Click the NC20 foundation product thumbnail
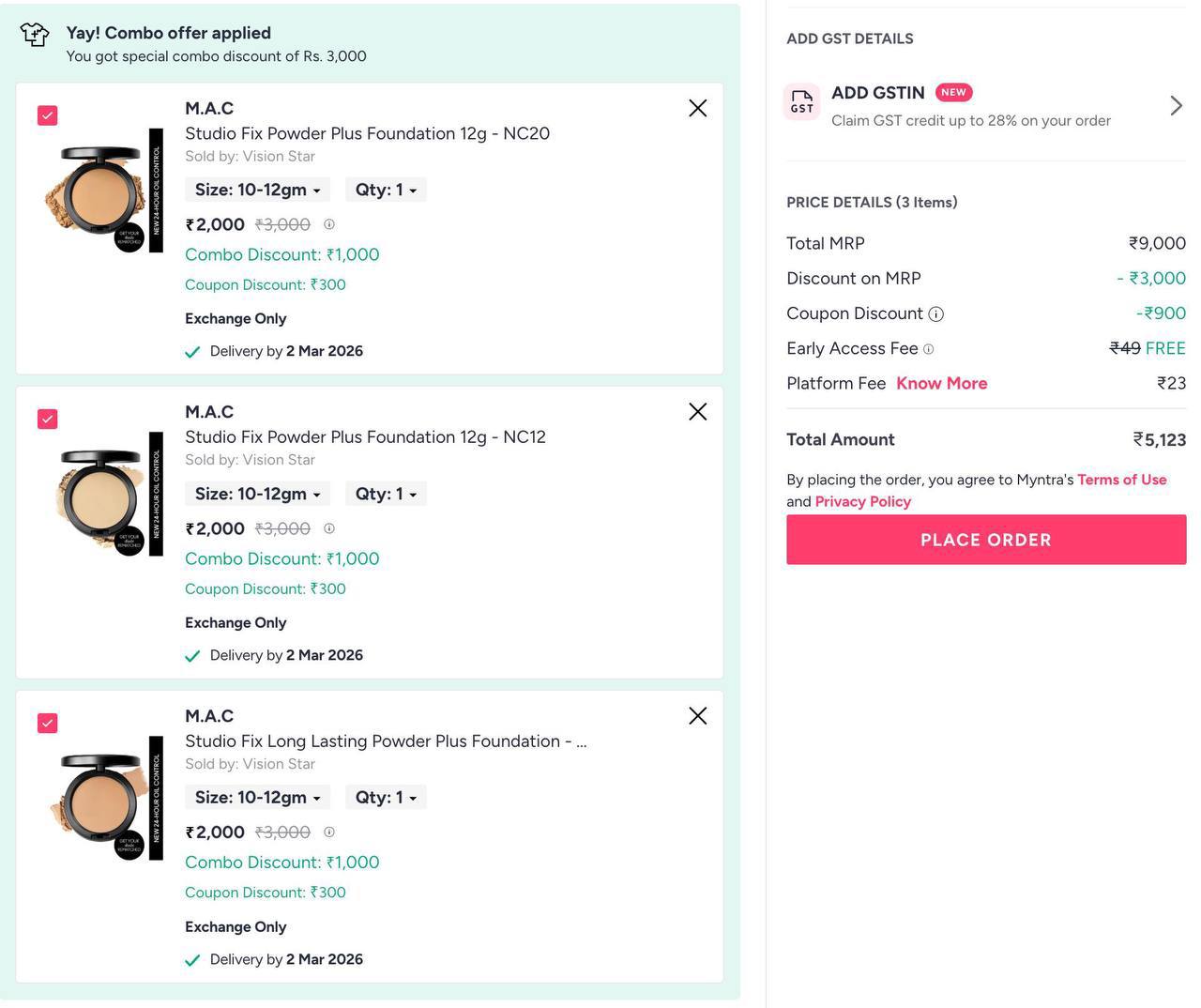 (x=103, y=191)
